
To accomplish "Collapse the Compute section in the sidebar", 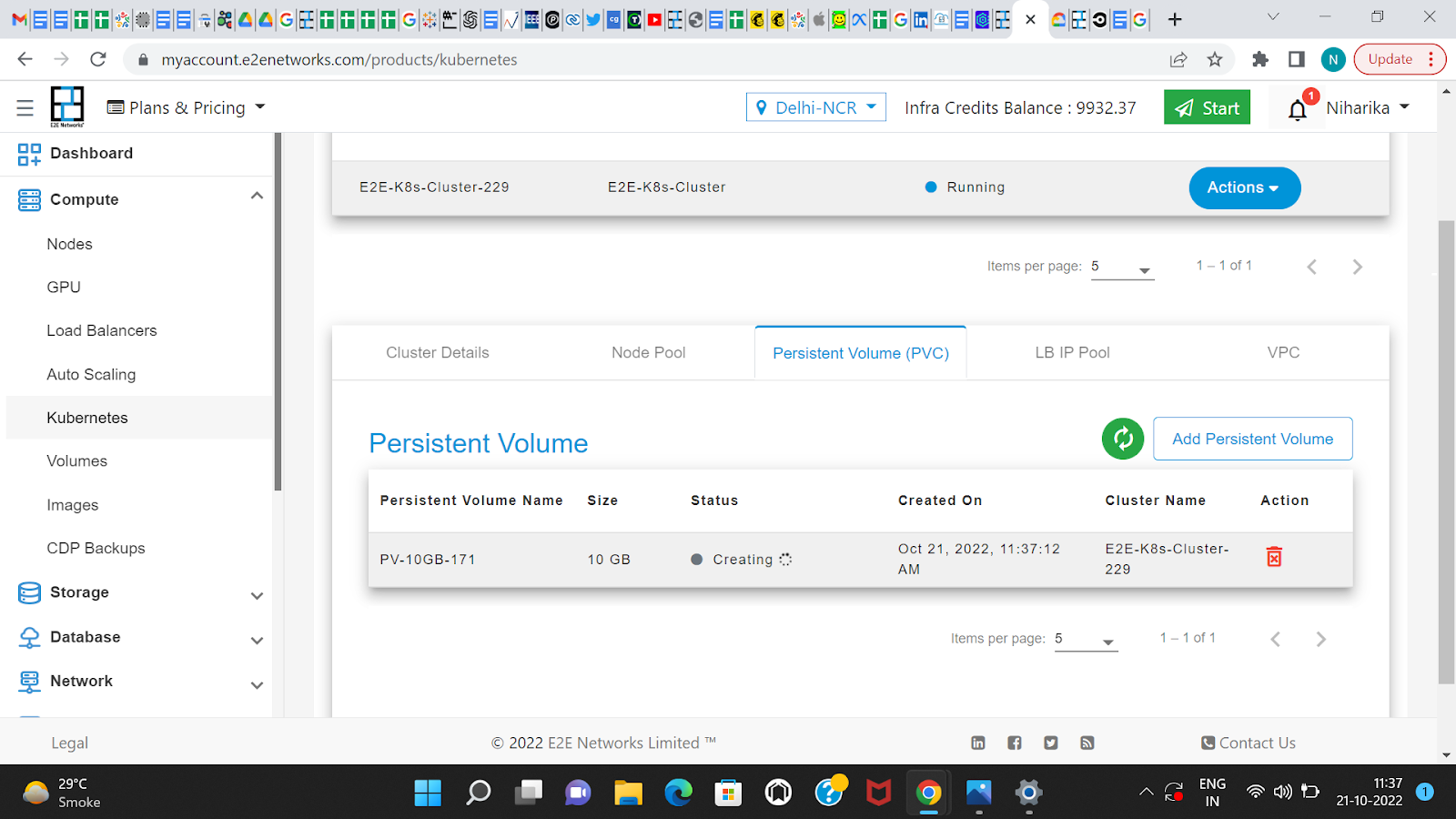I will [x=257, y=197].
